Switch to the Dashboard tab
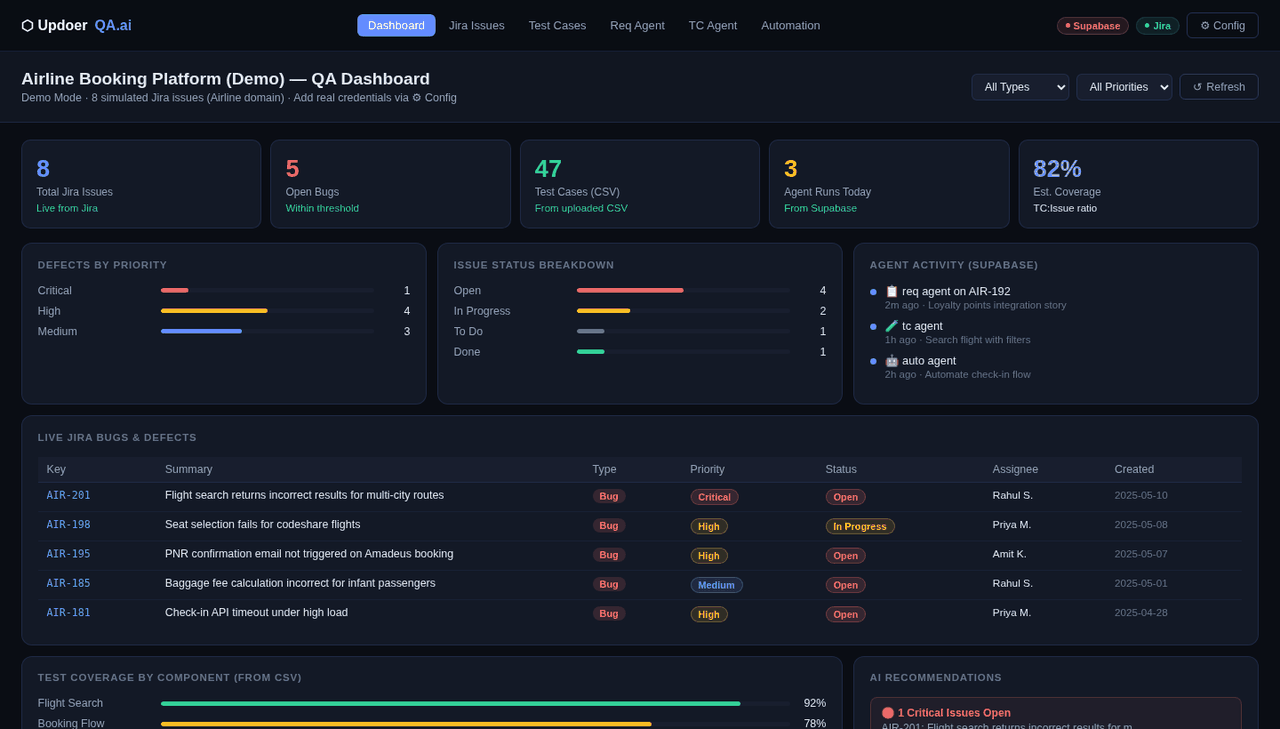Screen dimensions: 1280x729 (x=396, y=25)
